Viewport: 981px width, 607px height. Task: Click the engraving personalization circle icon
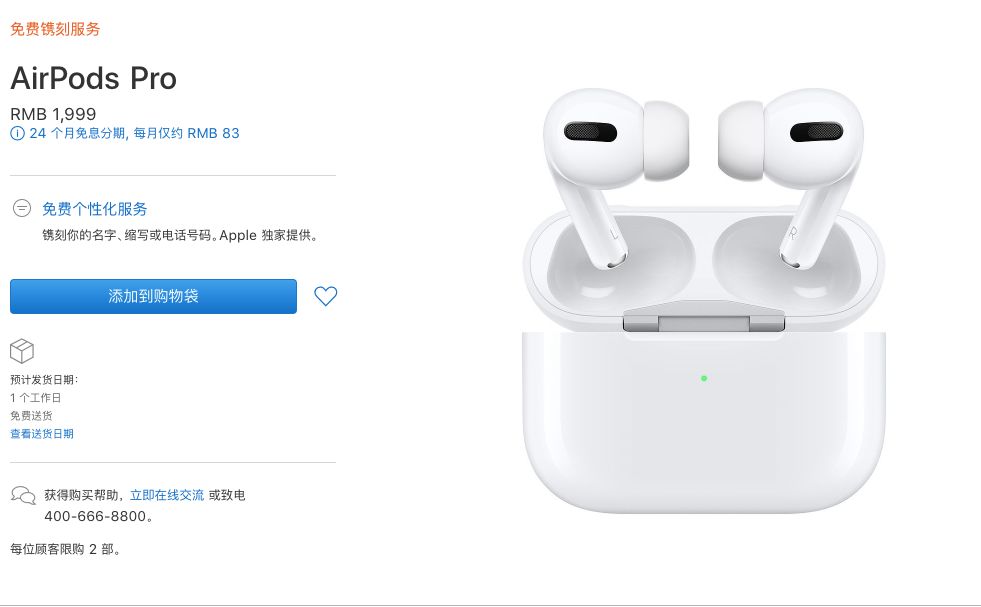[x=22, y=208]
